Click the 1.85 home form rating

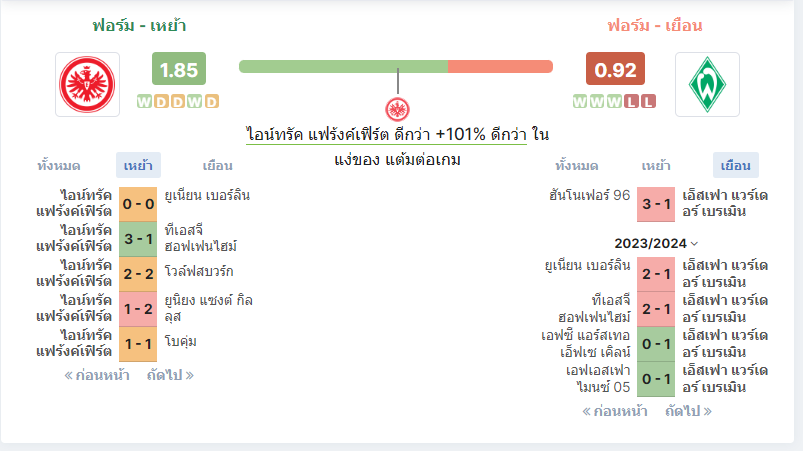pos(179,69)
